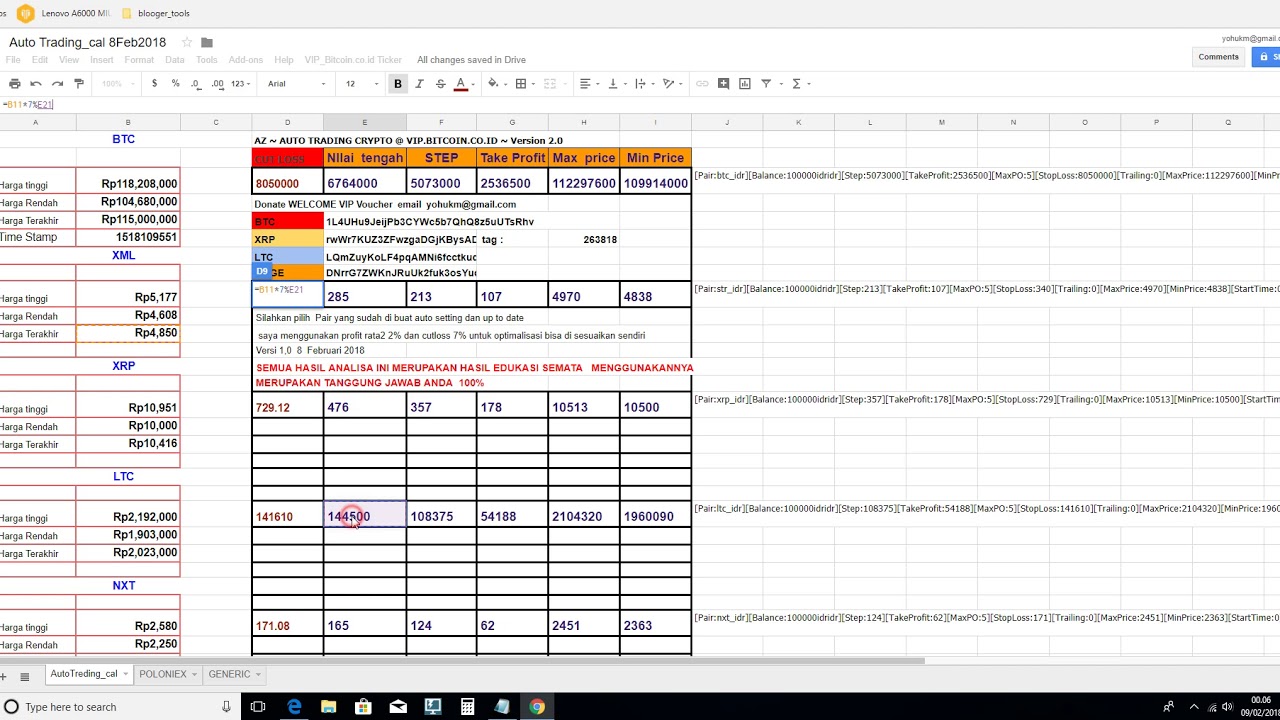Viewport: 1280px width, 720px height.
Task: Click cell with value 144500
Action: [x=365, y=516]
